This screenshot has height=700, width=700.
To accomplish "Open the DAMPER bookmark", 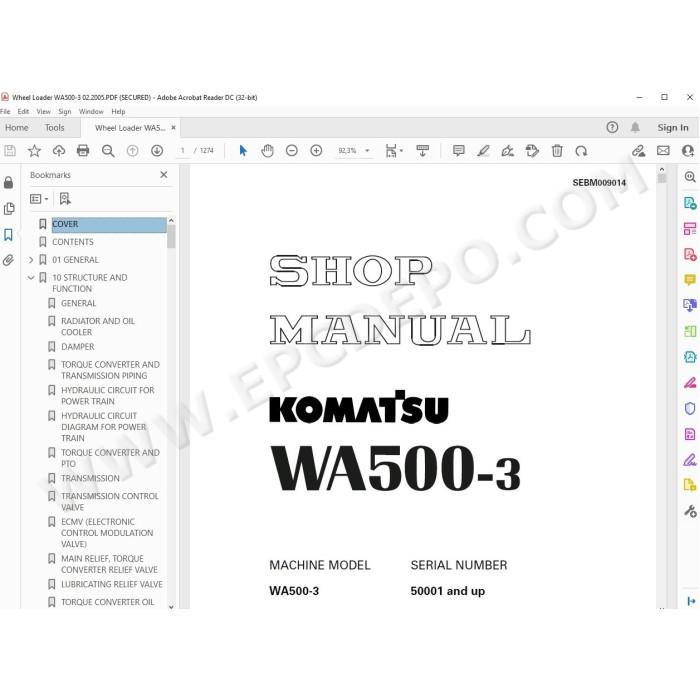I will tap(78, 347).
